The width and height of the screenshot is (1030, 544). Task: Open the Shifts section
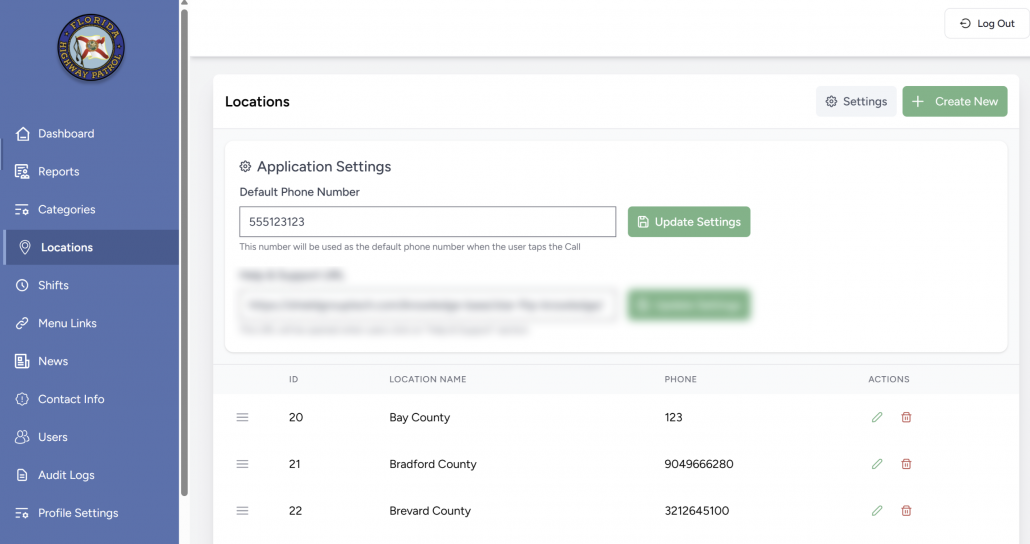pyautogui.click(x=53, y=286)
